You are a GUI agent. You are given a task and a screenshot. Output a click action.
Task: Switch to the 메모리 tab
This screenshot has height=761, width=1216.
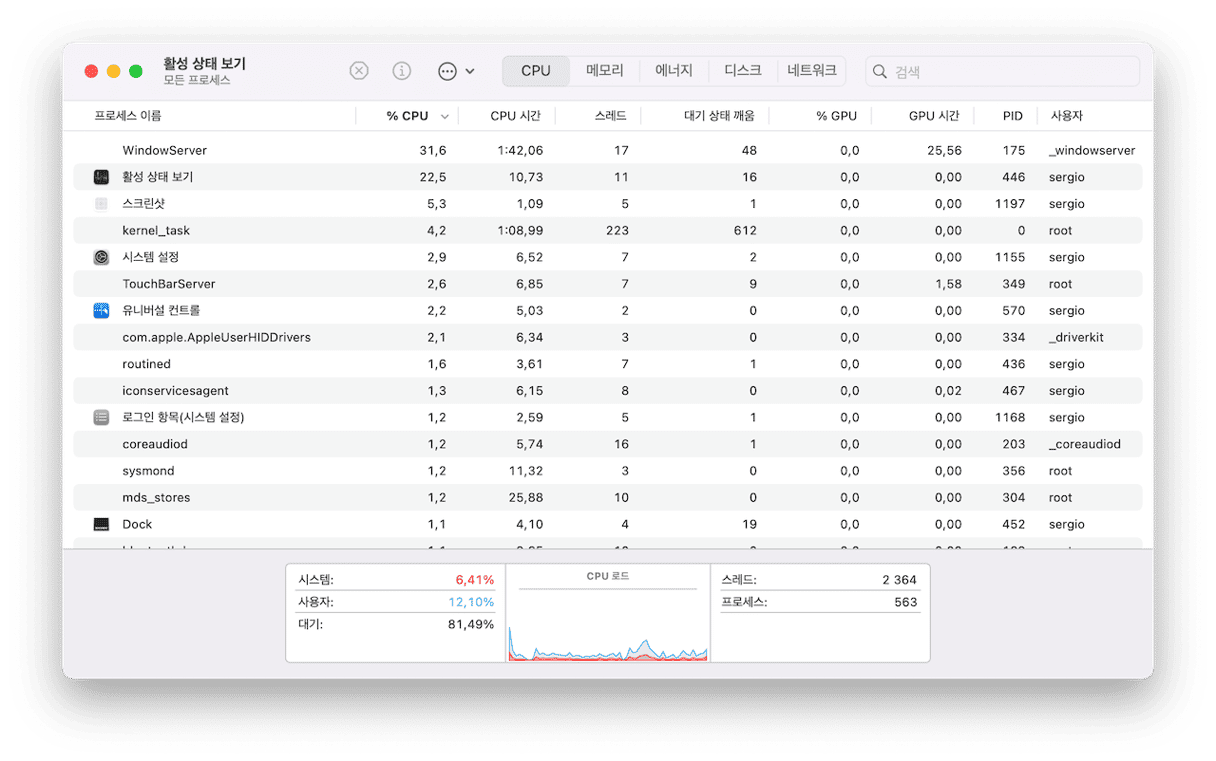point(605,71)
